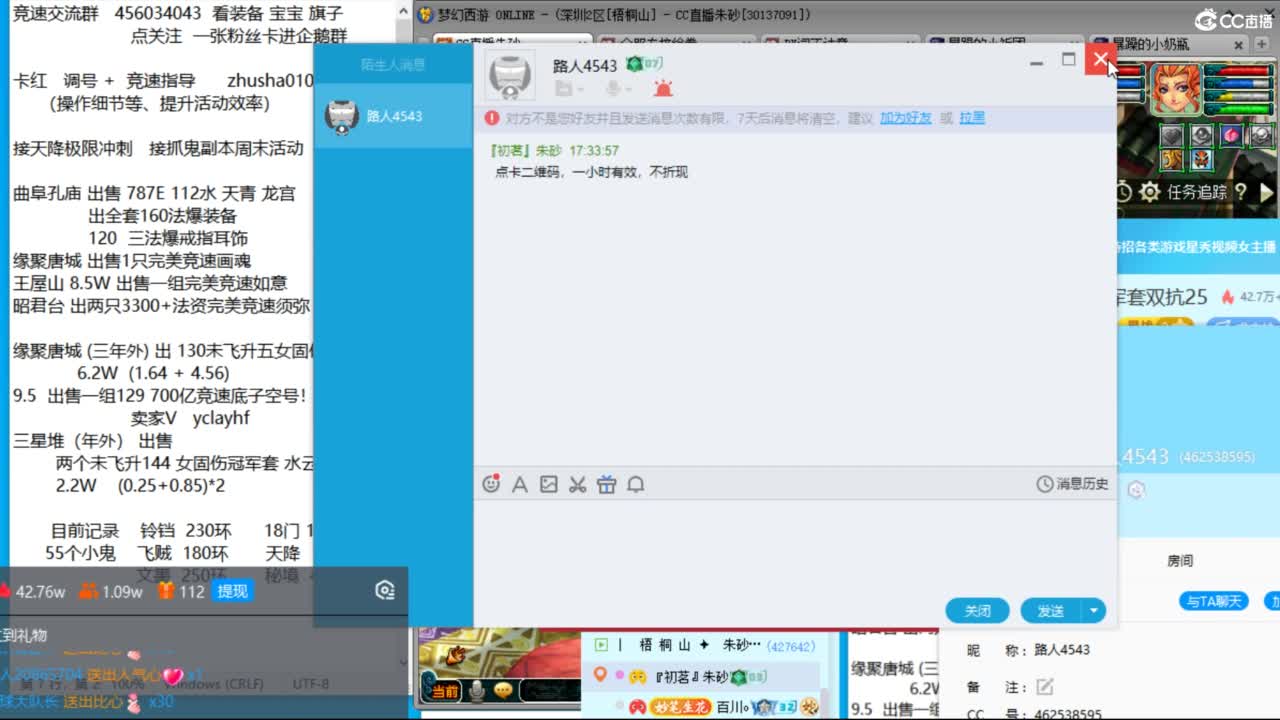Edit the 备注 remark pencil icon
1280x720 pixels.
(x=1045, y=686)
